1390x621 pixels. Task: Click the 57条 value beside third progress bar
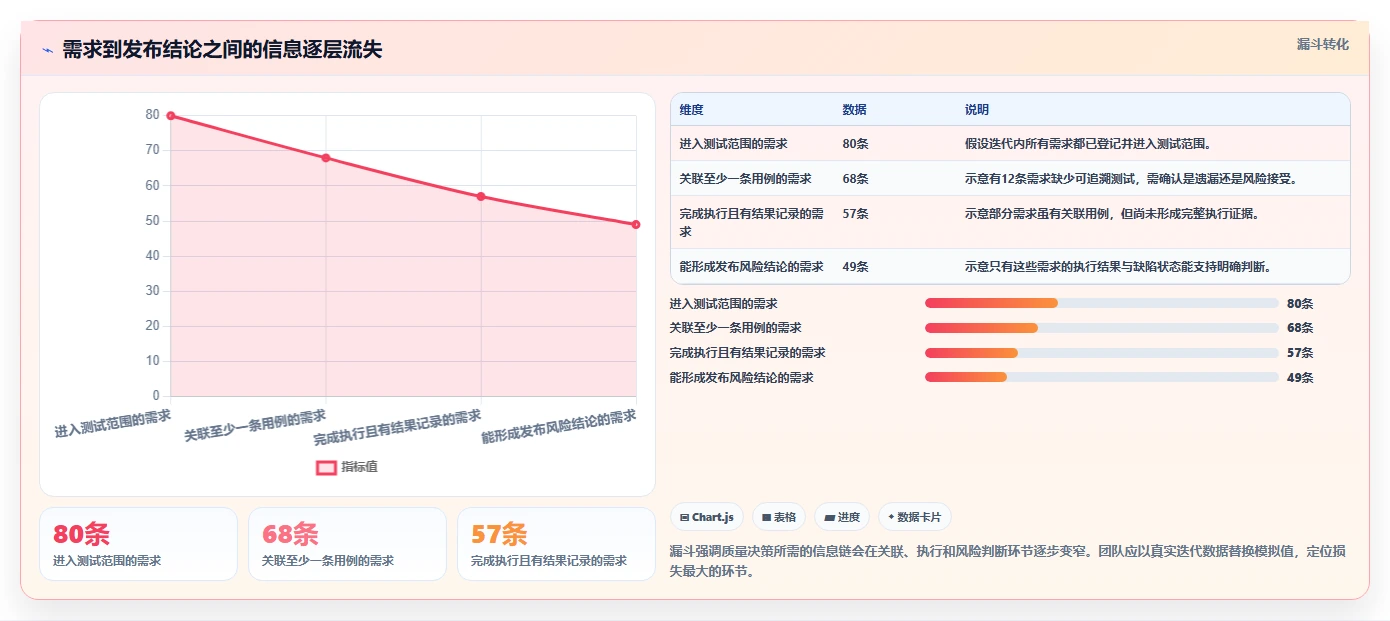tap(1300, 353)
